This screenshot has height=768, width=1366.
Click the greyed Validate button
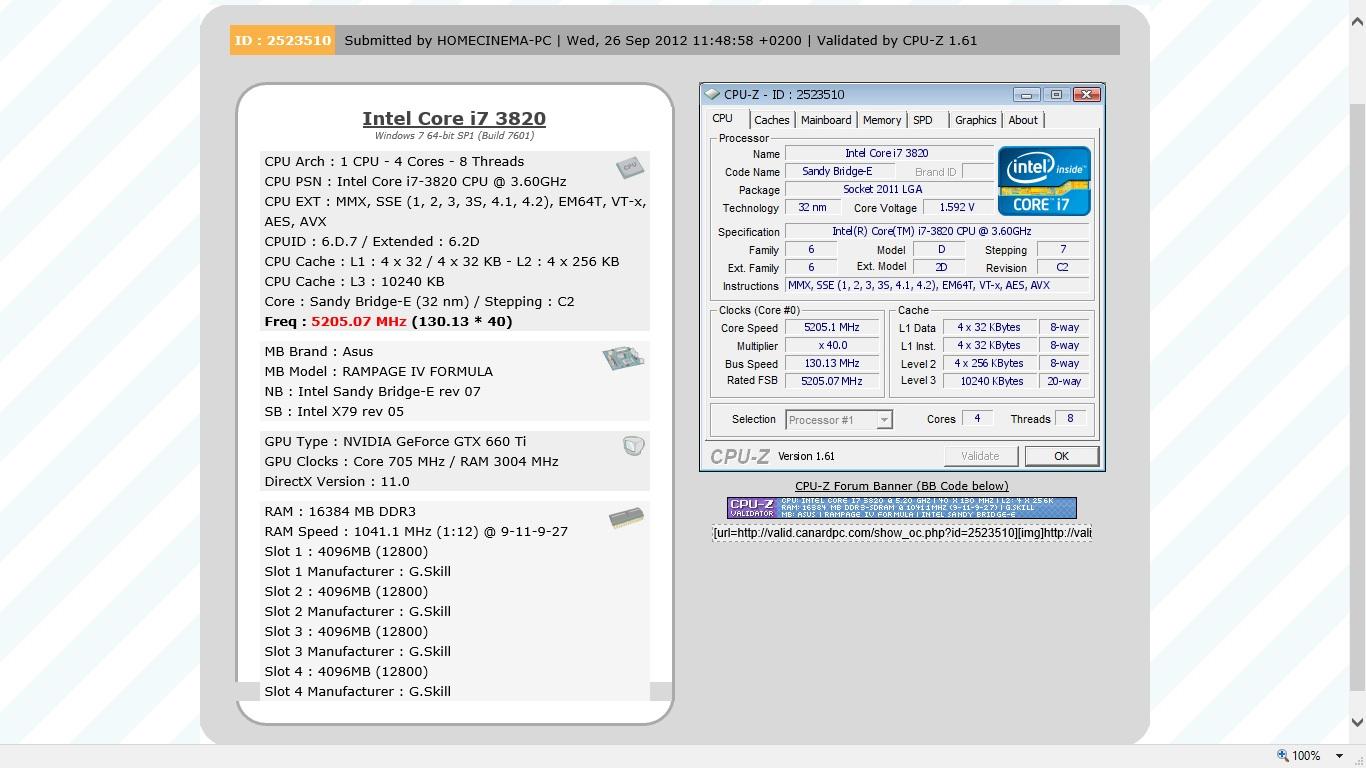point(980,456)
